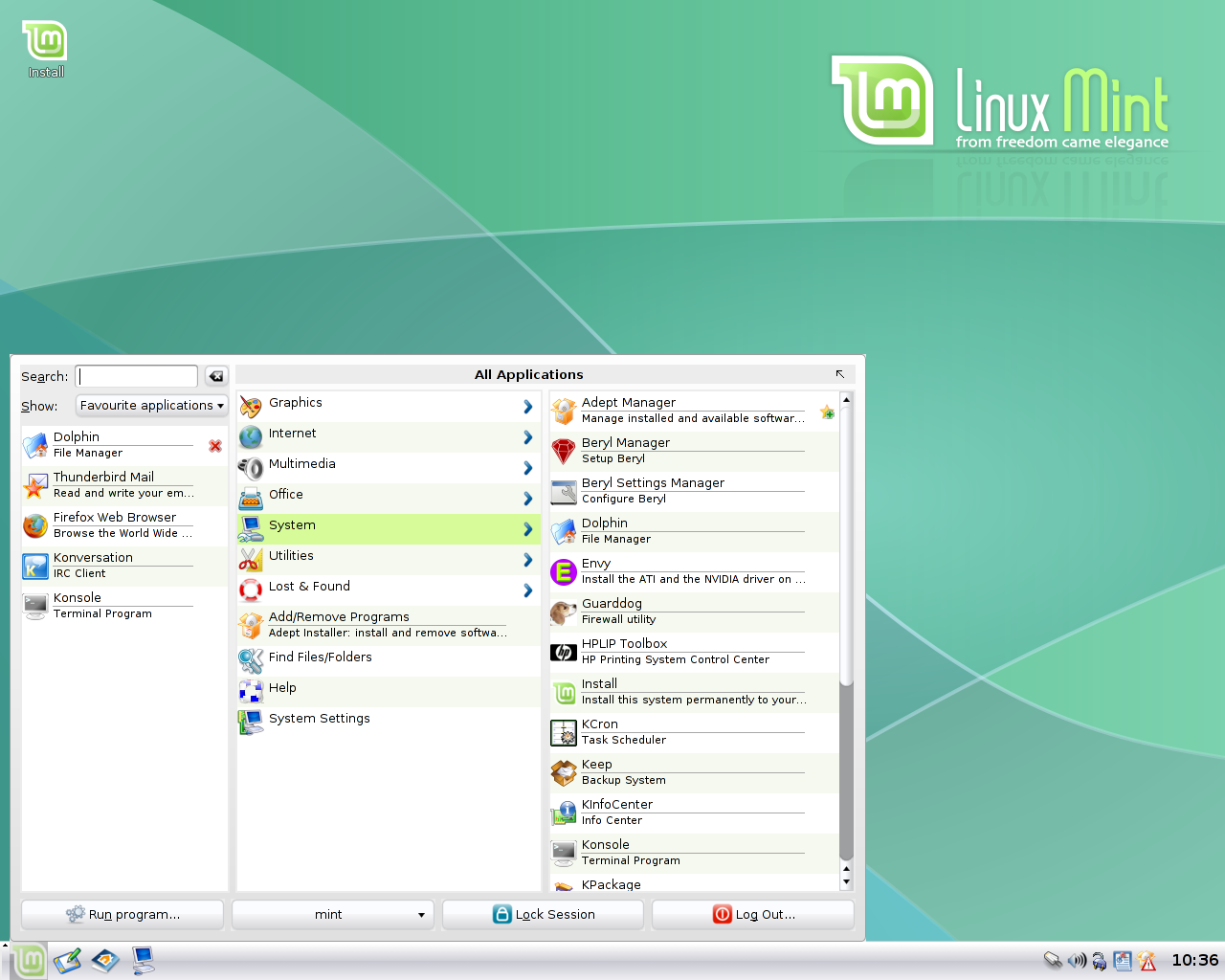
Task: Open the Utilities category
Action: tap(389, 560)
